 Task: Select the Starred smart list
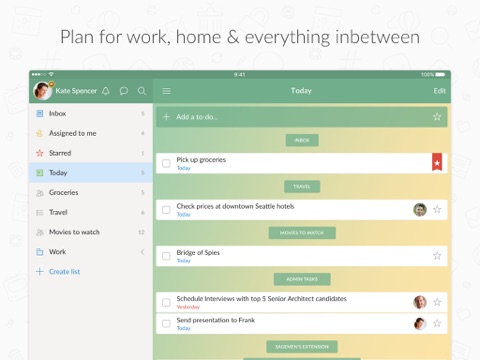[91, 153]
